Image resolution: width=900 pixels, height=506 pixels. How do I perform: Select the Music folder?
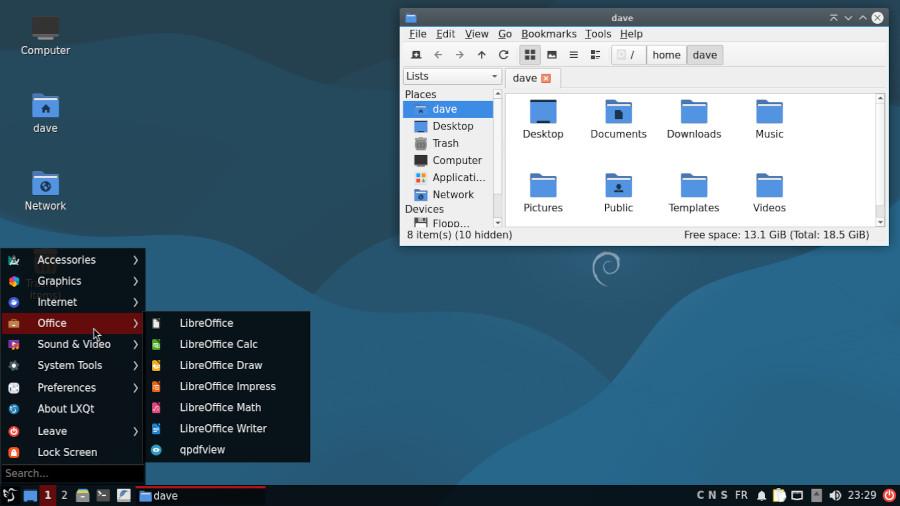(769, 119)
